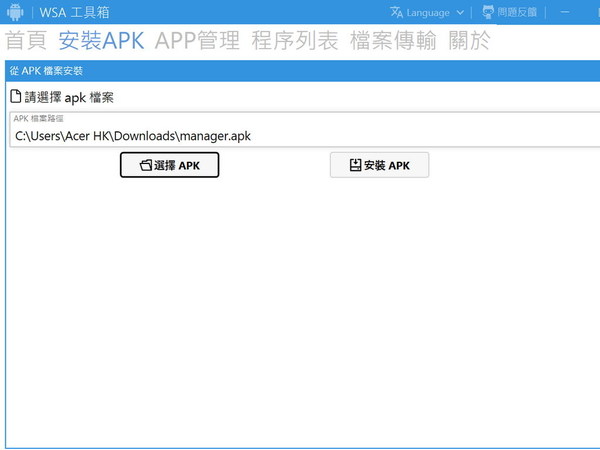
Task: Open 問題反饋 feedback link
Action: (510, 12)
